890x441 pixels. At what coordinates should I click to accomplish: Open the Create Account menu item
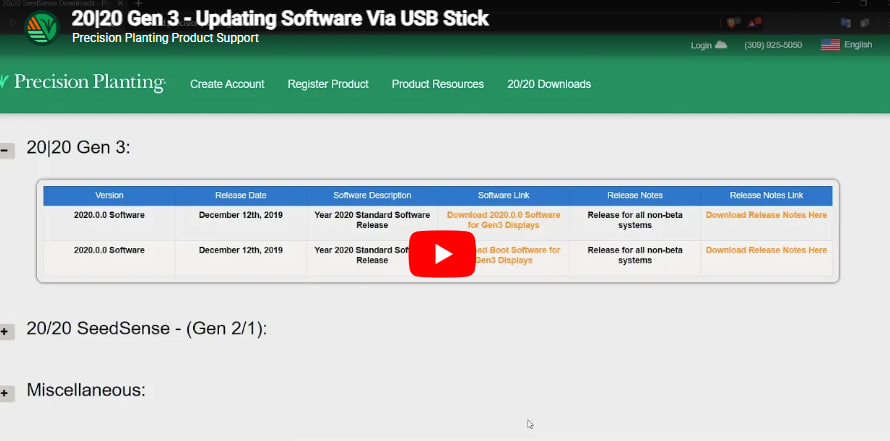[x=227, y=84]
